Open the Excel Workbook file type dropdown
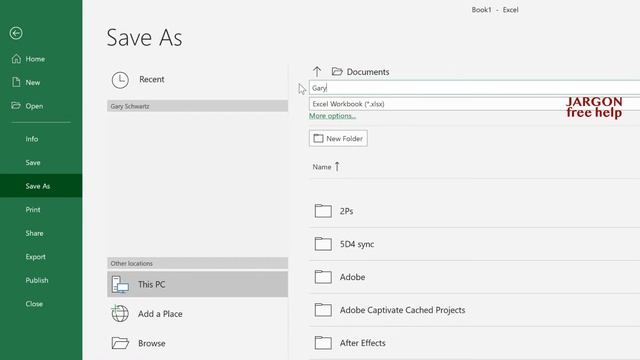Screen dimensions: 640x360 pos(474,104)
